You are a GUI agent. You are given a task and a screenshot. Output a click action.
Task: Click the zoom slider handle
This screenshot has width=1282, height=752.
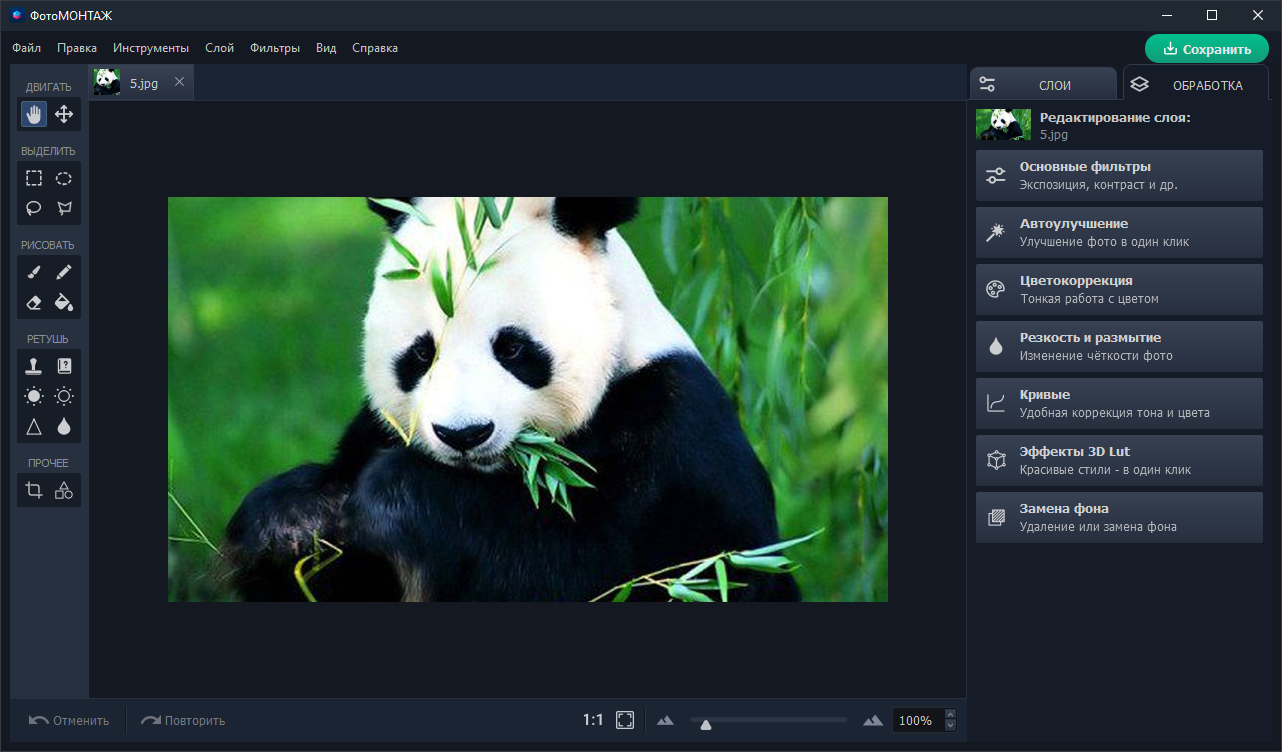[x=706, y=724]
